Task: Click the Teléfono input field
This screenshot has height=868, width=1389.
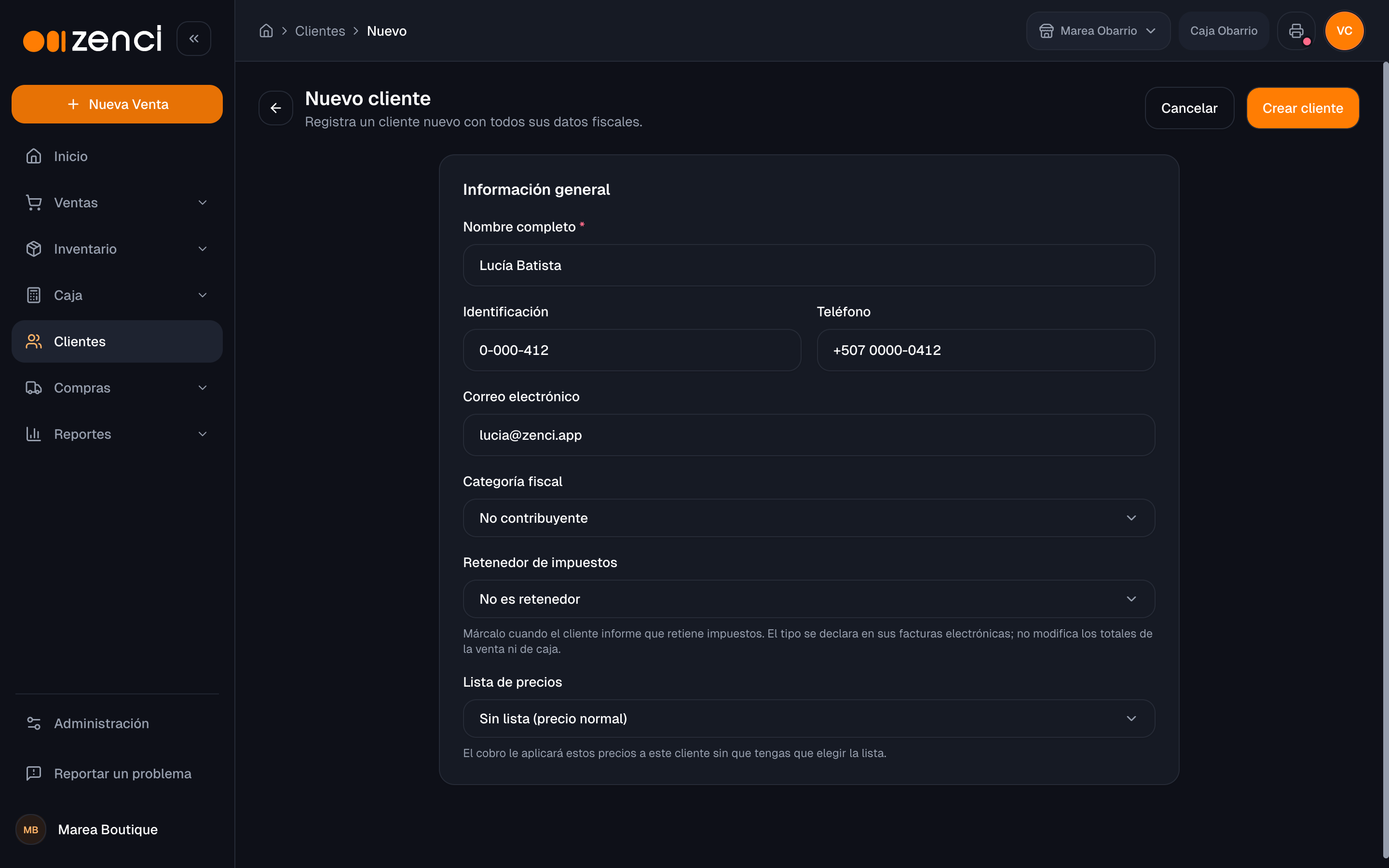Action: pos(985,350)
